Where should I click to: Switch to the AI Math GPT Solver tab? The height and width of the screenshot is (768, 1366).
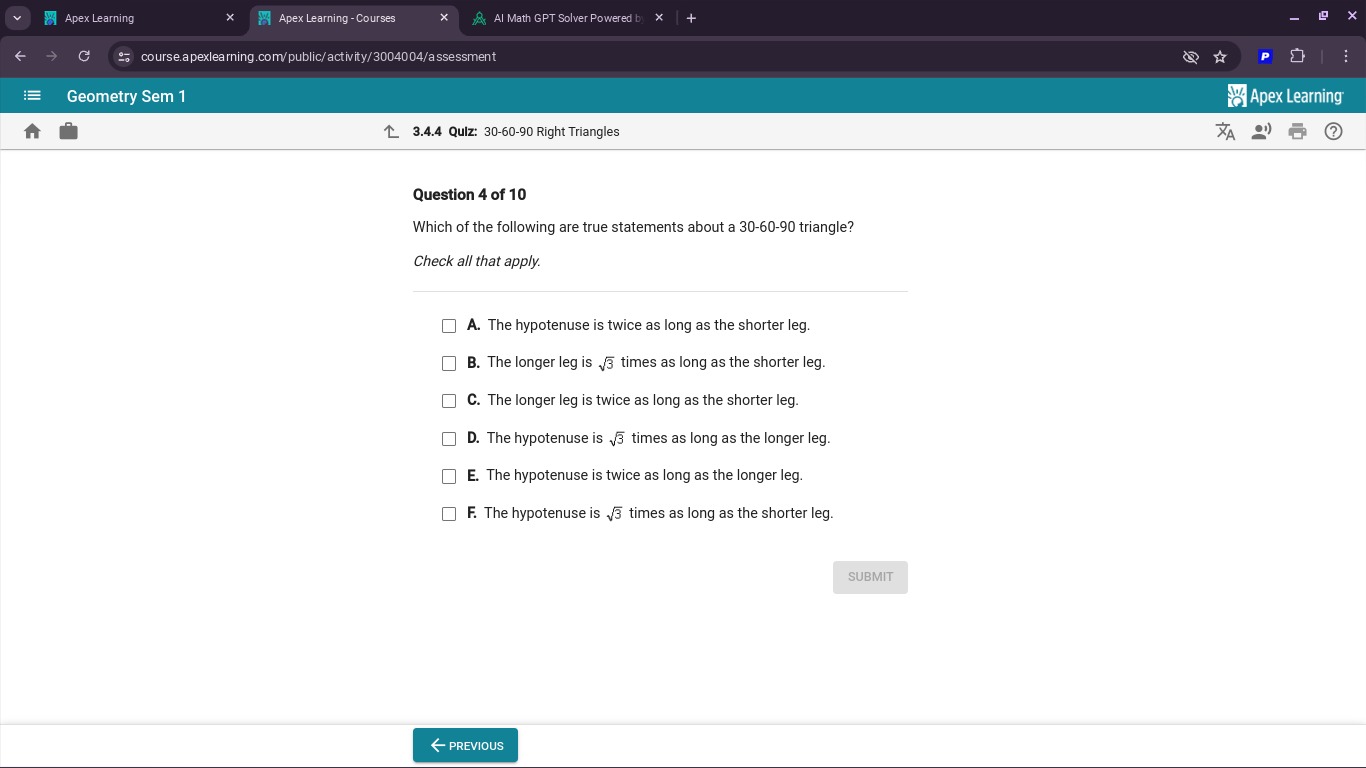pyautogui.click(x=565, y=18)
